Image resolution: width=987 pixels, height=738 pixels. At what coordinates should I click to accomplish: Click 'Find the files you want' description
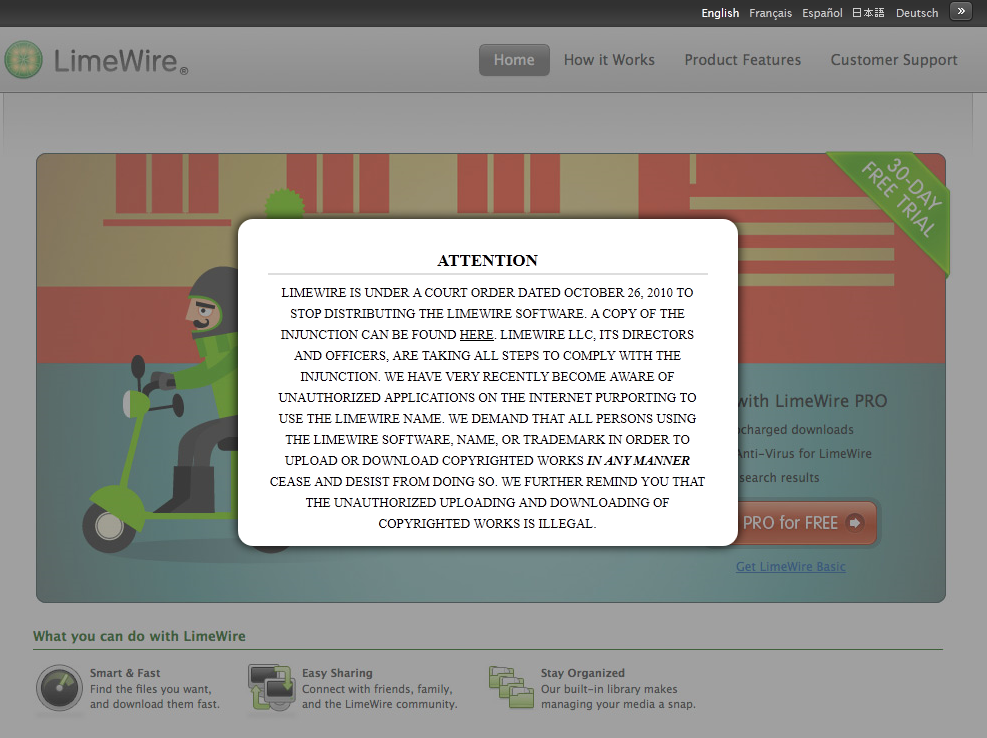pyautogui.click(x=151, y=689)
